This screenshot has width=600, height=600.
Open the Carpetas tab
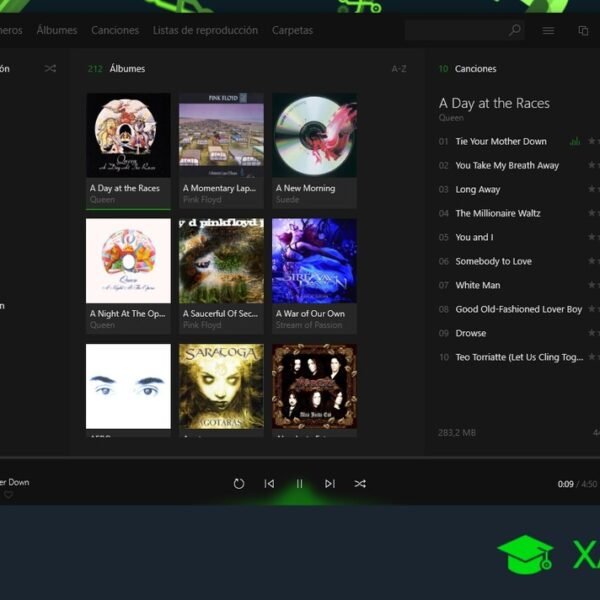pos(292,30)
